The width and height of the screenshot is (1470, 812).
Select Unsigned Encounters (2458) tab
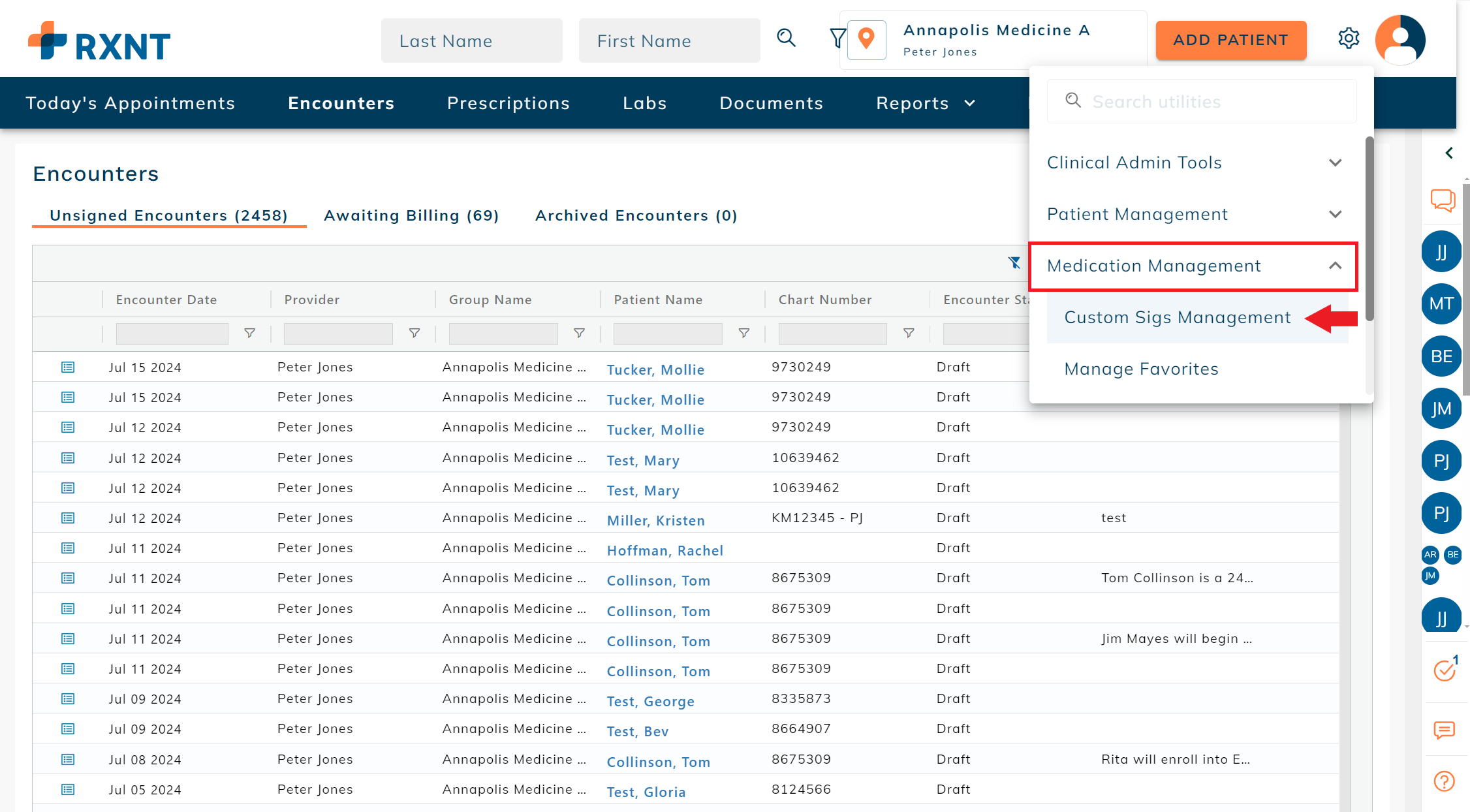tap(169, 216)
